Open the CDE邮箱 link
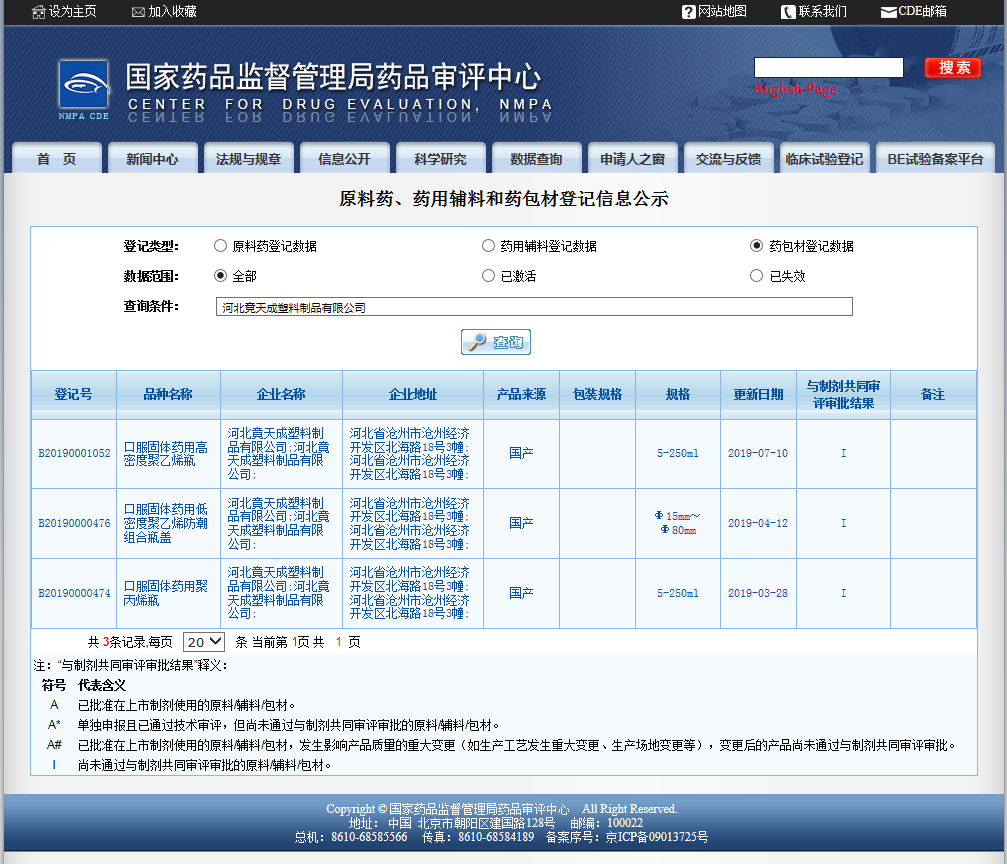Screen dimensions: 1007x864 point(922,12)
